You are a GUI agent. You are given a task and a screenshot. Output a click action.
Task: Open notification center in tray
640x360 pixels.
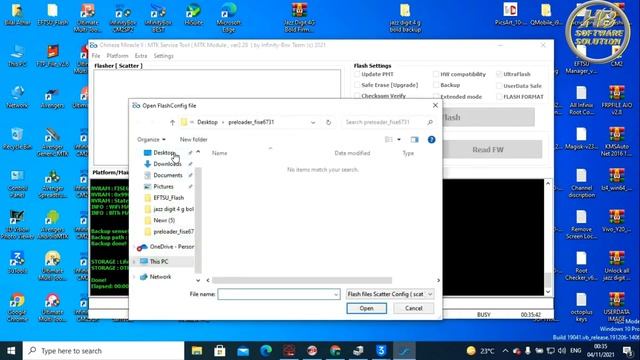click(x=628, y=351)
